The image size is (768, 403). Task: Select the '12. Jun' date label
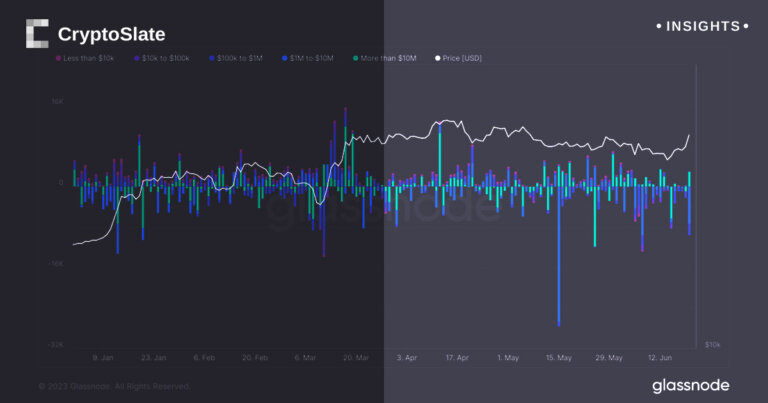(660, 358)
